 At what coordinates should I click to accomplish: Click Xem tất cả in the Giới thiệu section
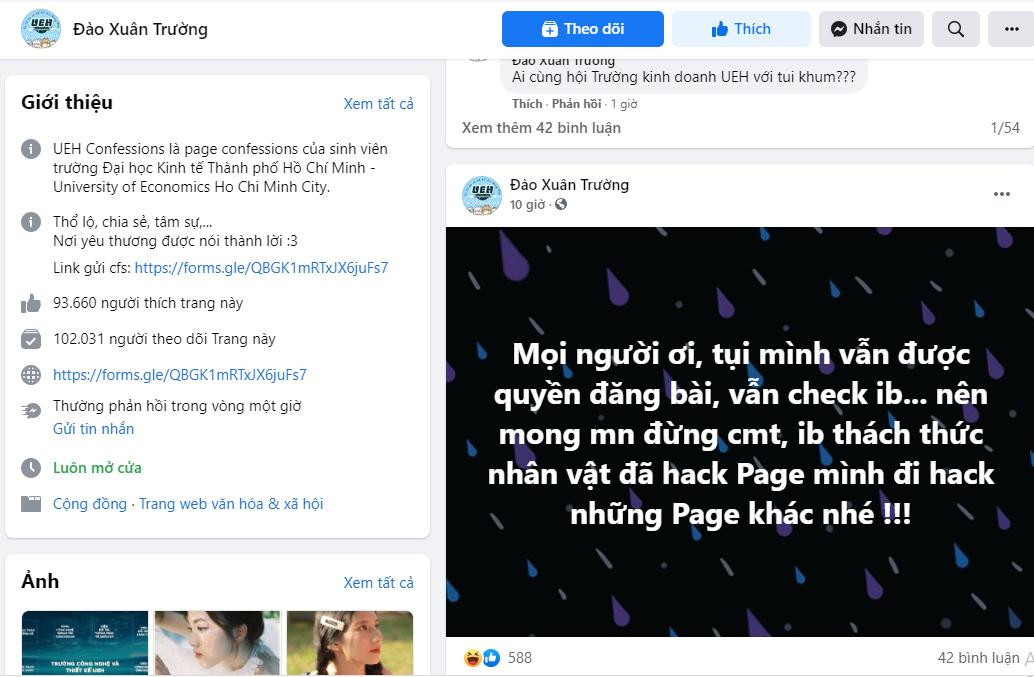(x=379, y=103)
